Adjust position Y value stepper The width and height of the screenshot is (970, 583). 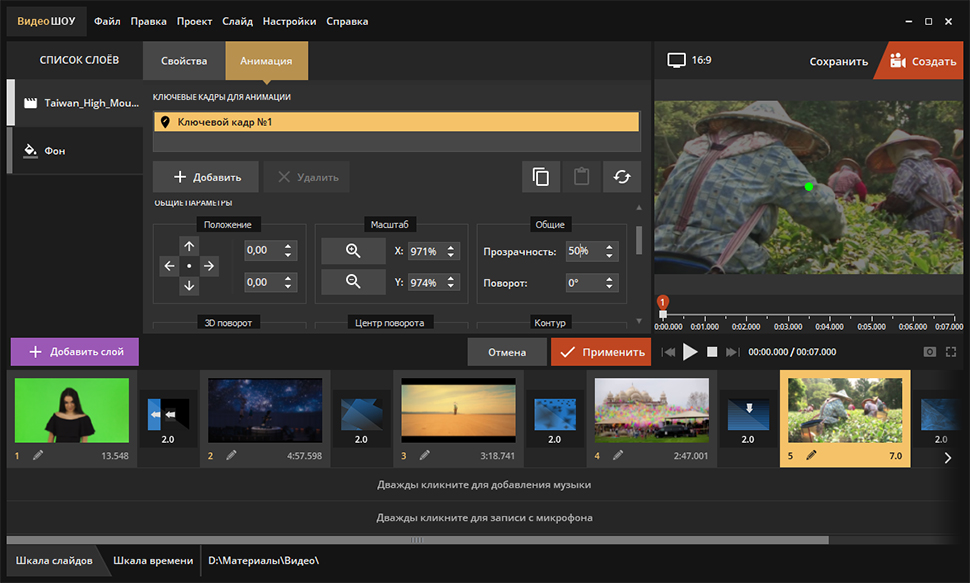coord(288,282)
